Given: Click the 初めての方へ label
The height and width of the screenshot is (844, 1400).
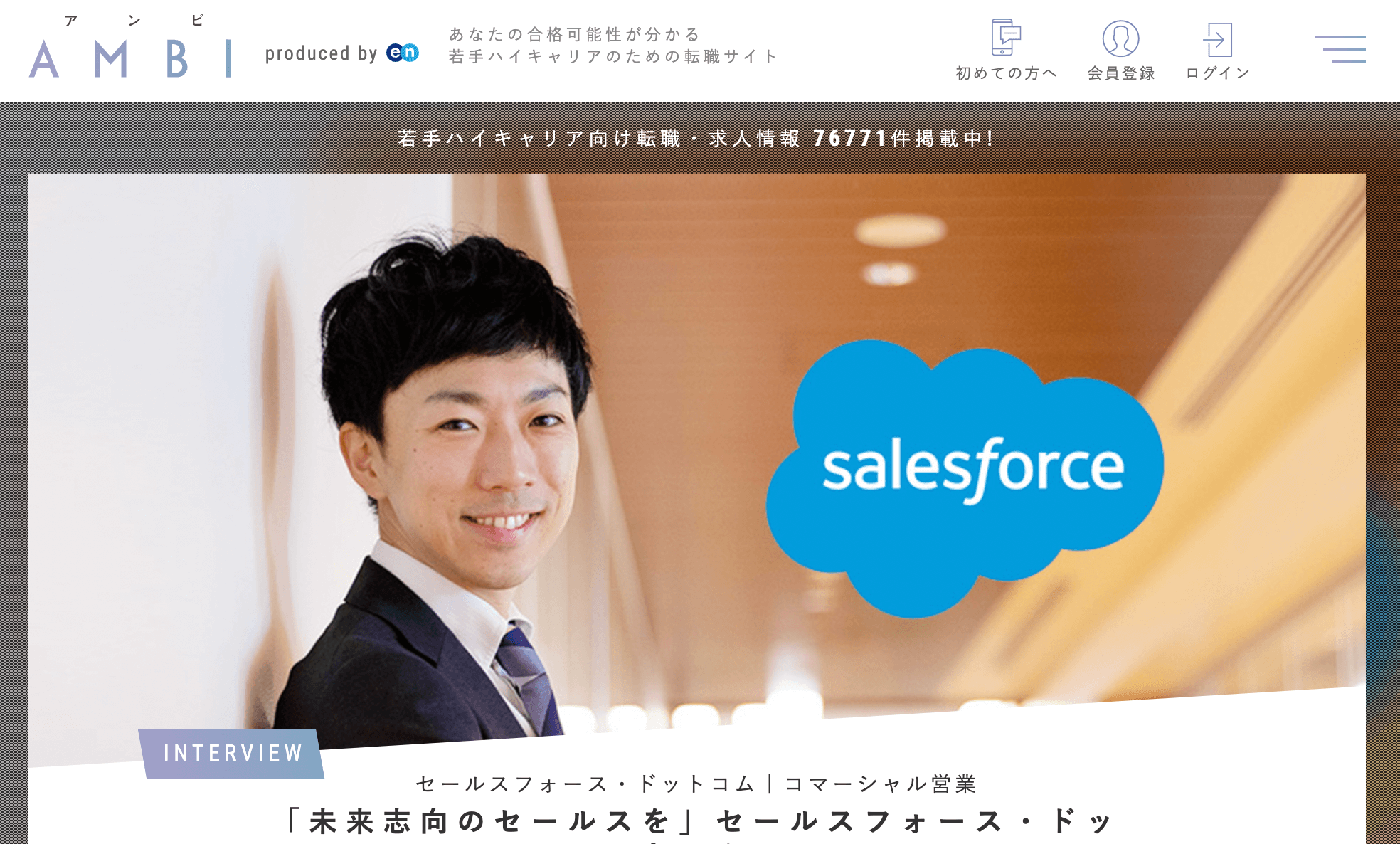Looking at the screenshot, I should tap(1006, 73).
